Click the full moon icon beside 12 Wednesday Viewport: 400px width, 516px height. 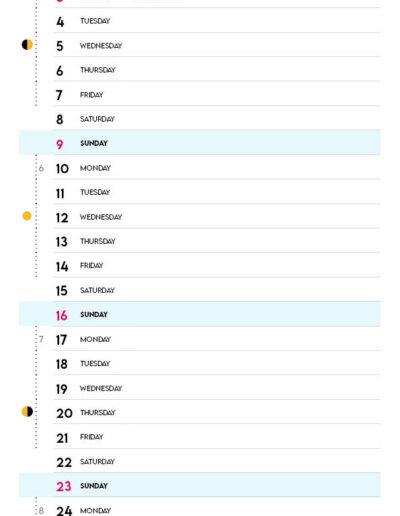[27, 216]
